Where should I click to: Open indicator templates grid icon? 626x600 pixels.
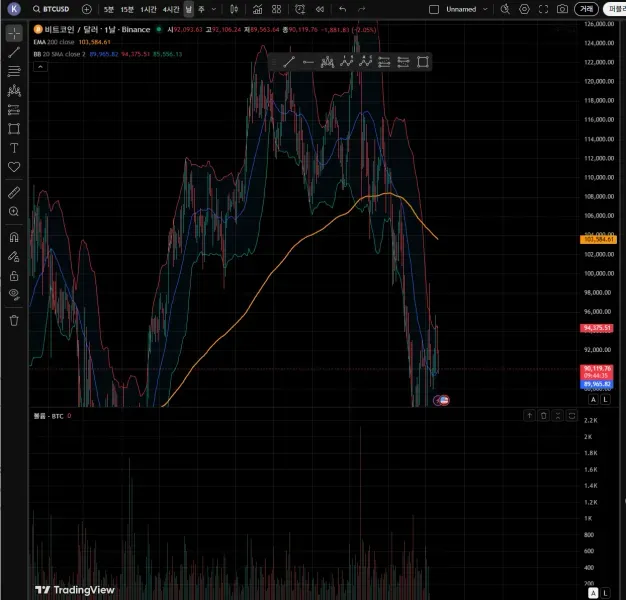point(276,9)
